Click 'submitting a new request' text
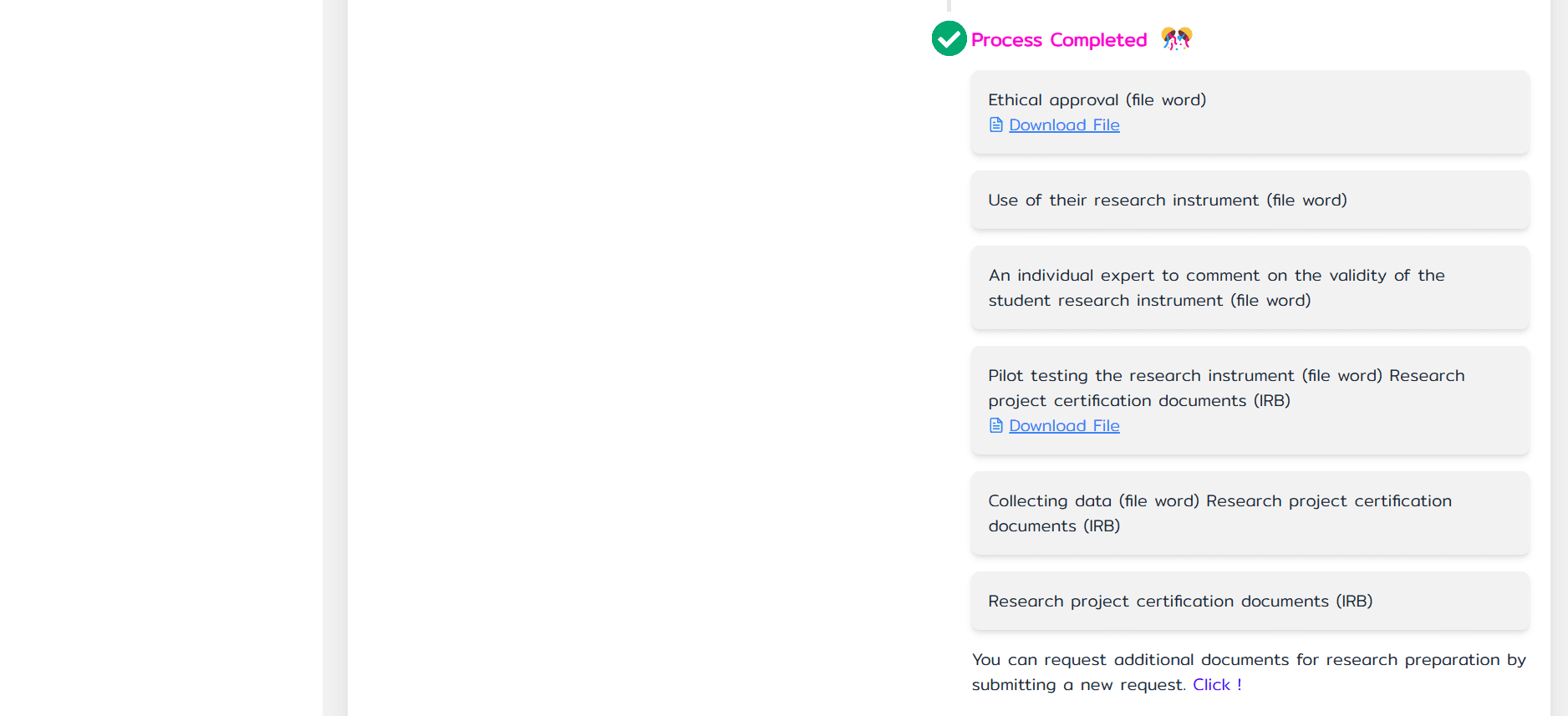The height and width of the screenshot is (716, 1568). (x=1078, y=685)
